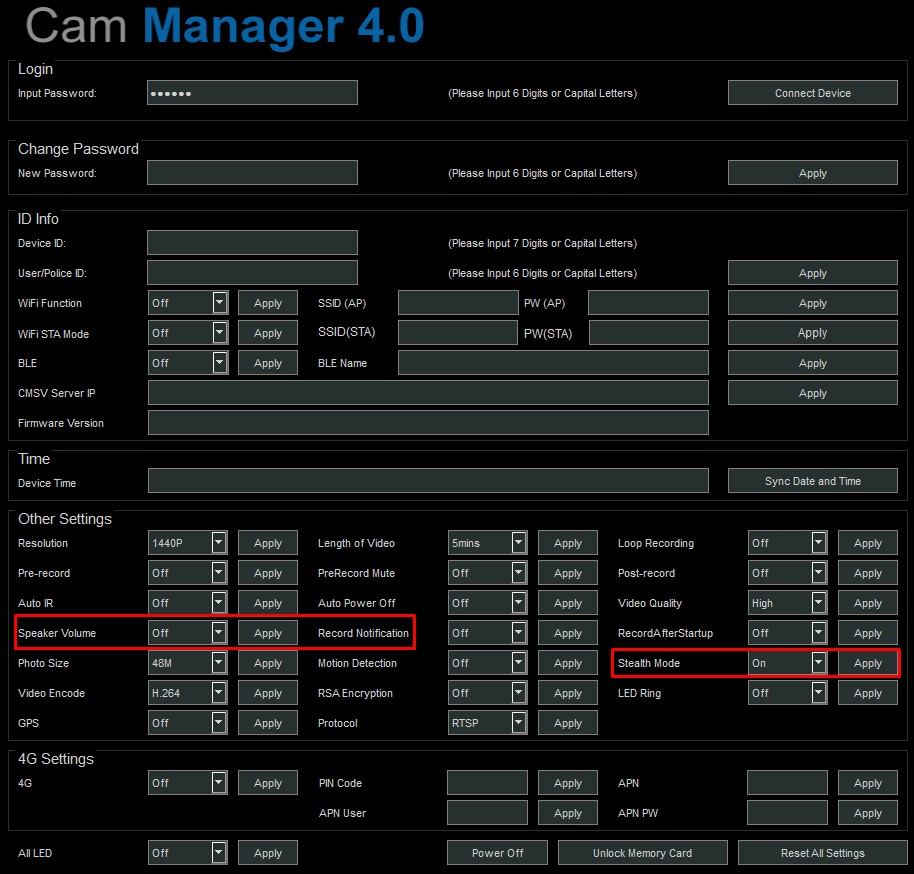Click the User/Police ID input field
The height and width of the screenshot is (874, 914).
click(x=252, y=273)
